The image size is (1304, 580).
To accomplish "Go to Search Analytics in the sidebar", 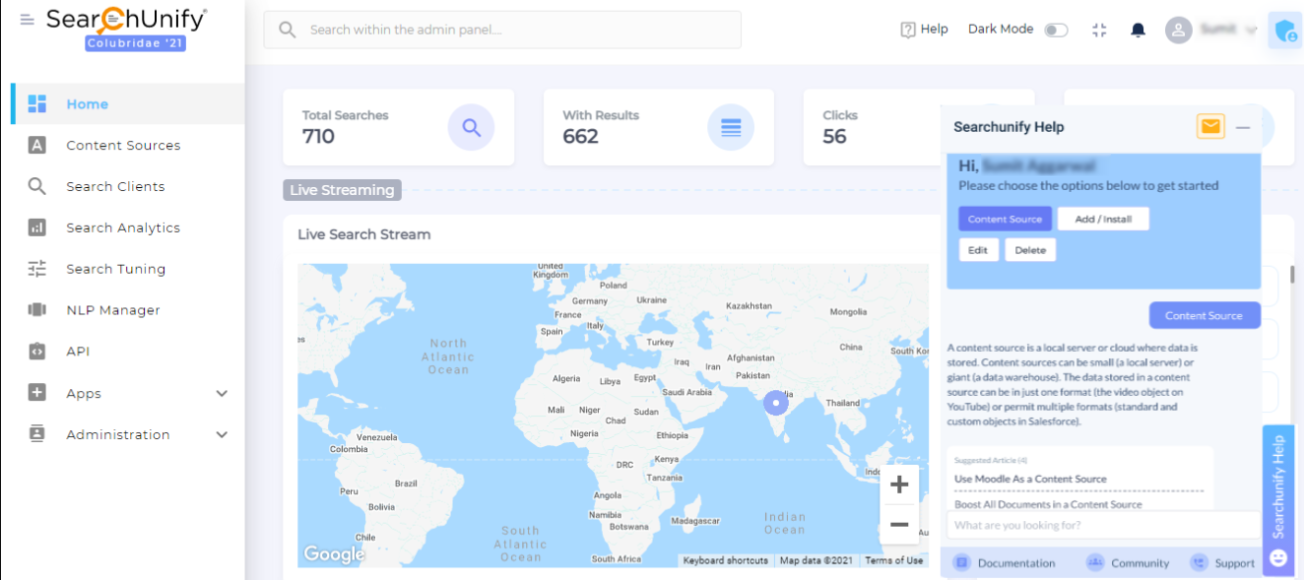I will click(x=123, y=228).
